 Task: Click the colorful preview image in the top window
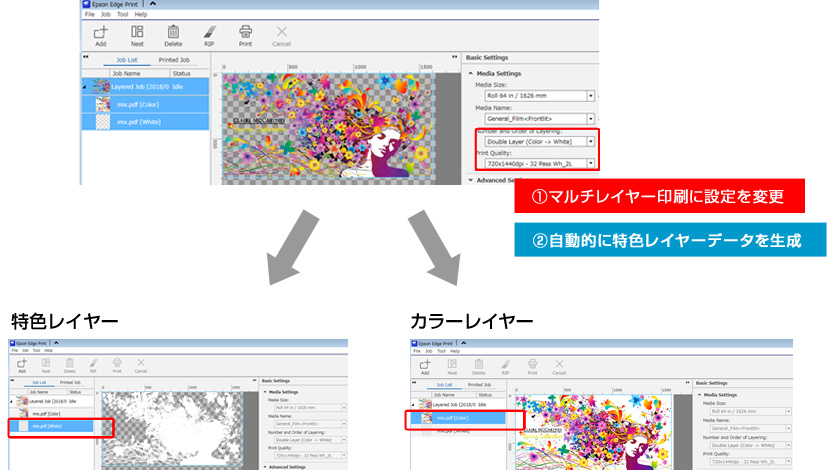(x=328, y=126)
